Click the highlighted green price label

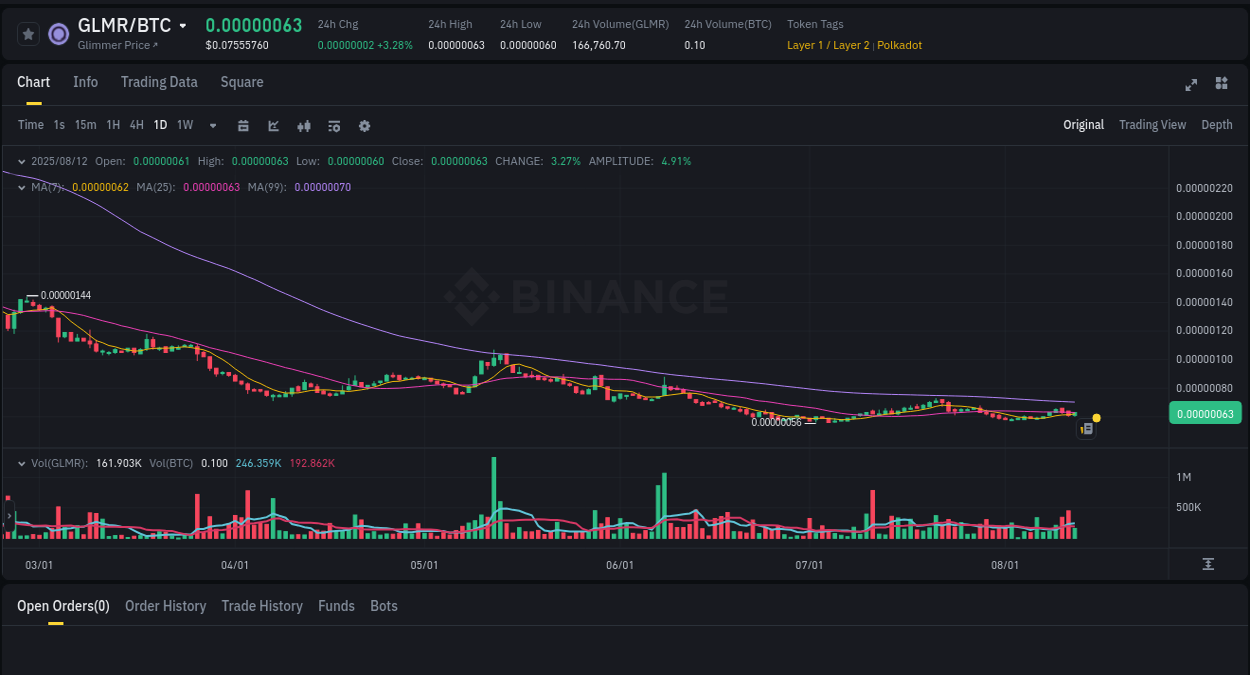point(1205,412)
